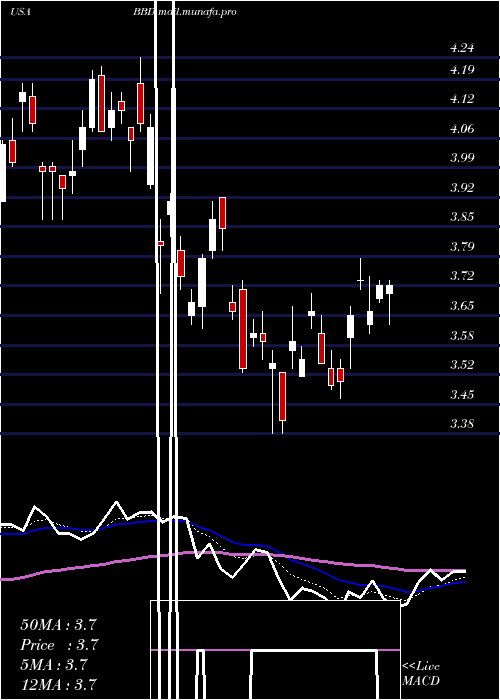
Task: Click the USA market label
Action: coord(20,12)
